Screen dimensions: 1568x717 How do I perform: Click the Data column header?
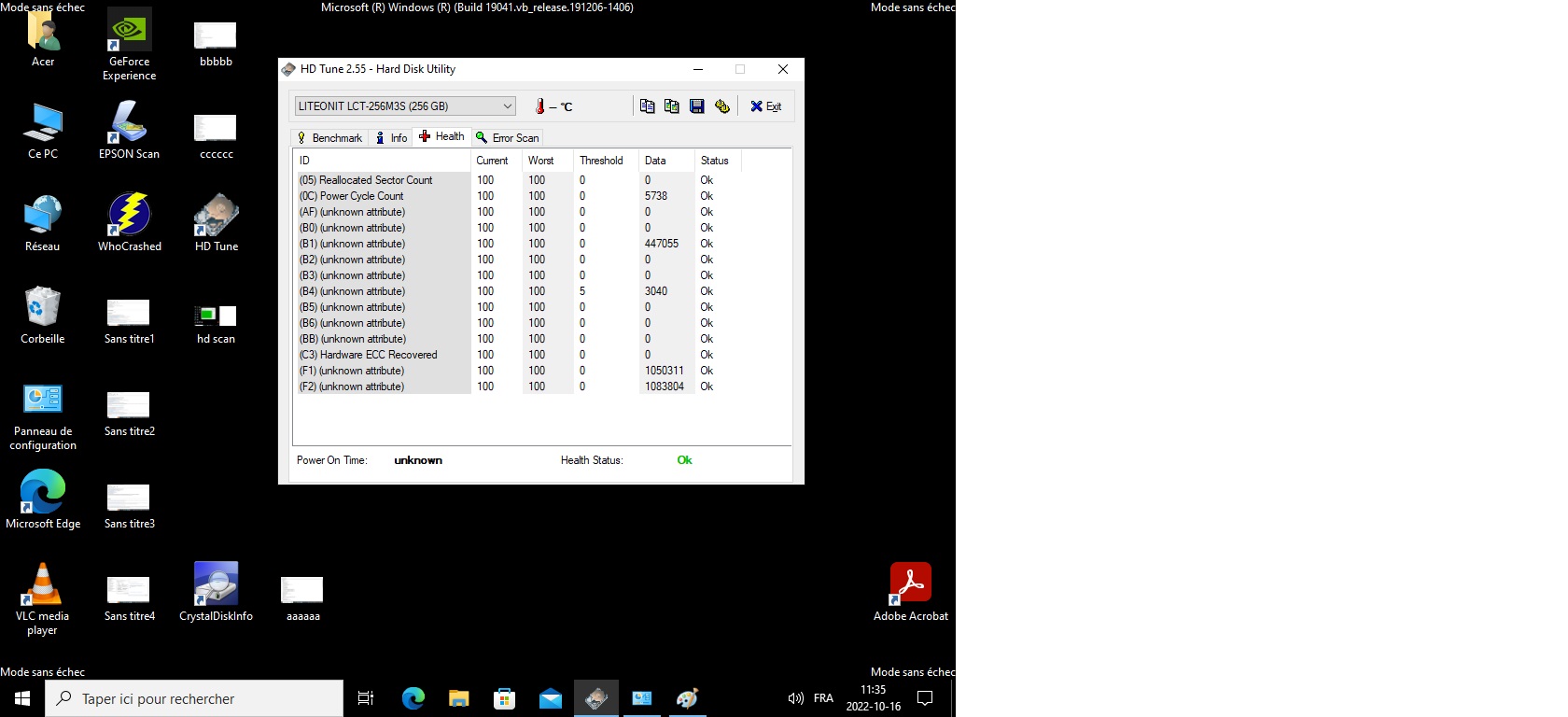(667, 161)
